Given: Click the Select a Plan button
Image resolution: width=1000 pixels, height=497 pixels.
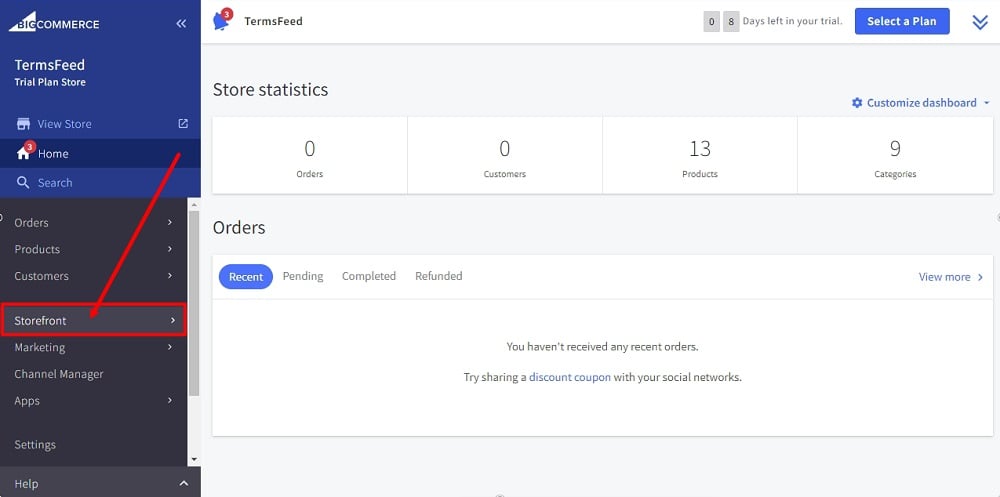Looking at the screenshot, I should 902,21.
